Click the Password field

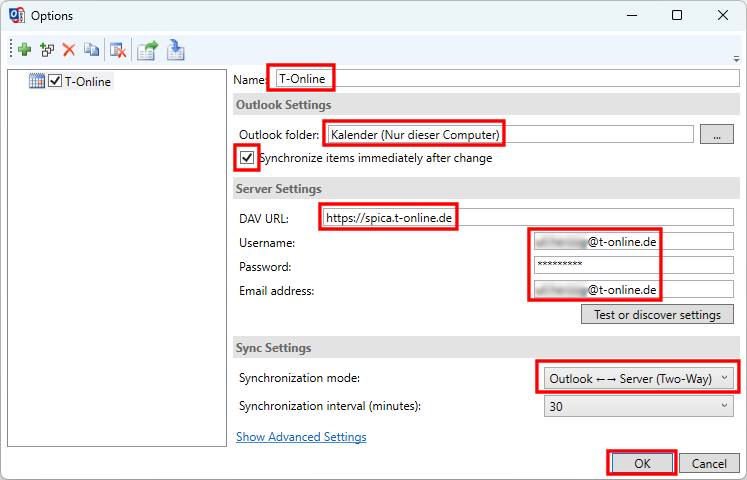634,265
